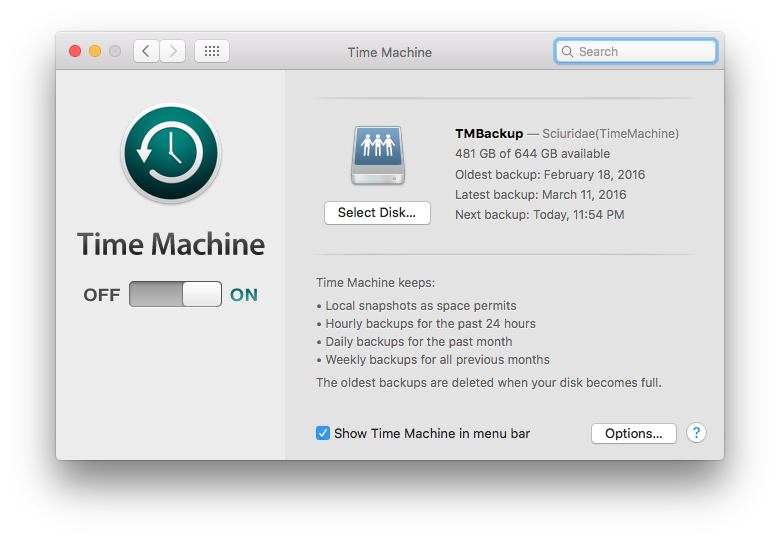
Task: Open the Options… dialog
Action: coord(634,434)
